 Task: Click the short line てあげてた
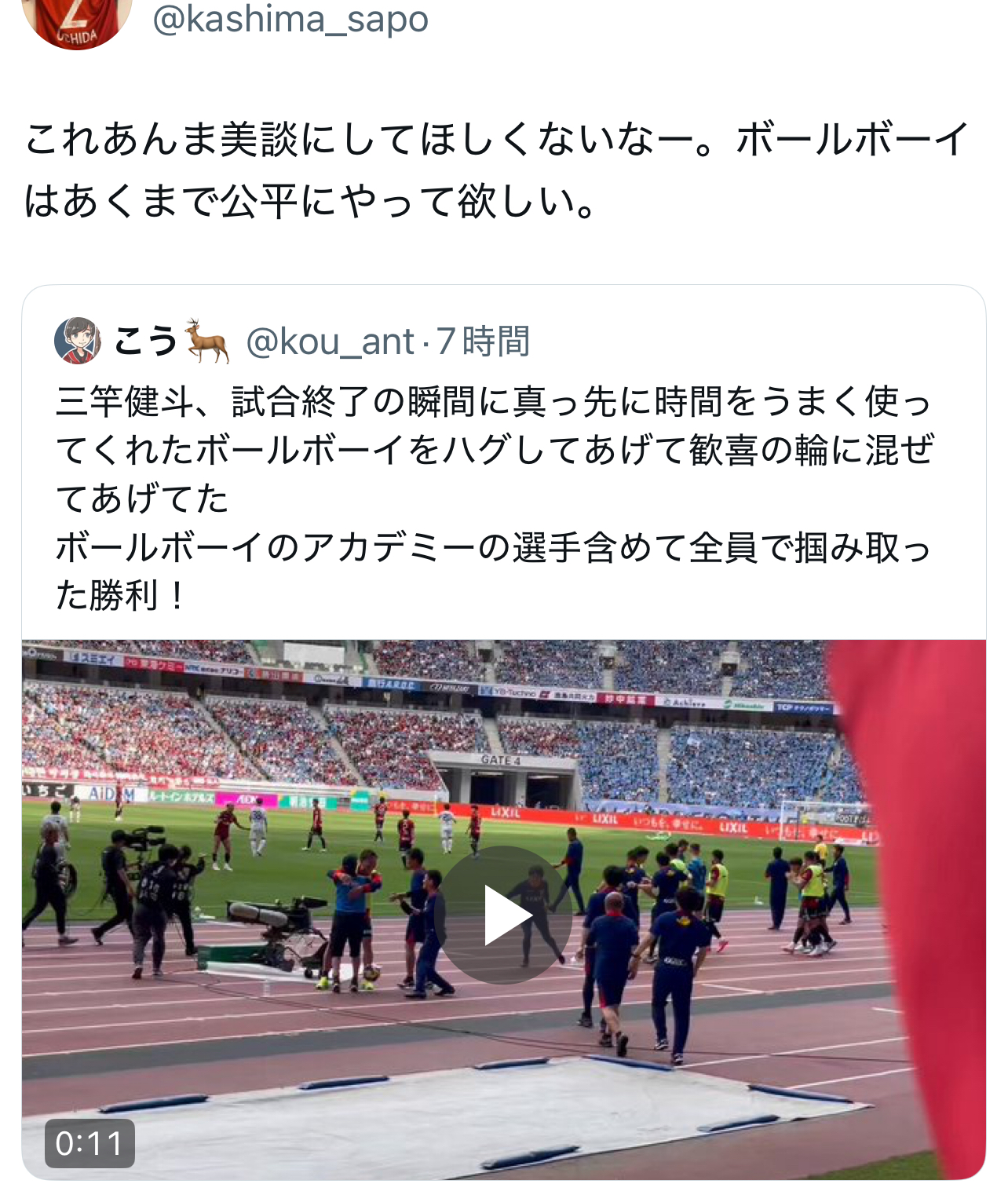pyautogui.click(x=142, y=499)
